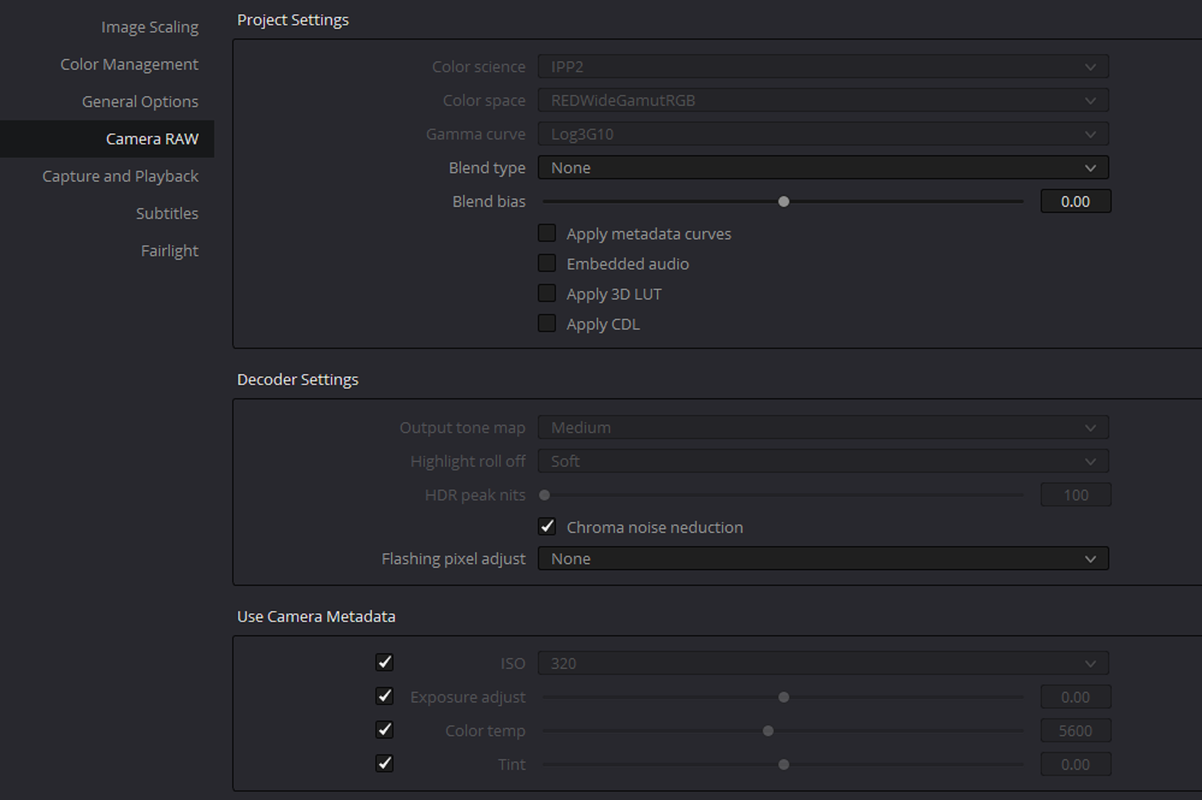Click the Blend bias value field
Viewport: 1202px width, 800px height.
pos(1076,202)
